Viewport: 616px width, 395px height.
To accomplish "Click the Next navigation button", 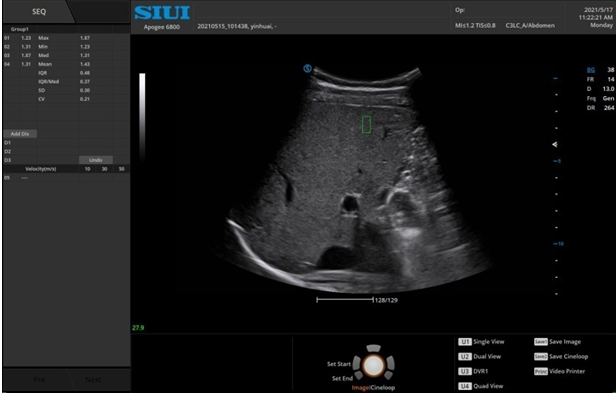I will point(94,380).
